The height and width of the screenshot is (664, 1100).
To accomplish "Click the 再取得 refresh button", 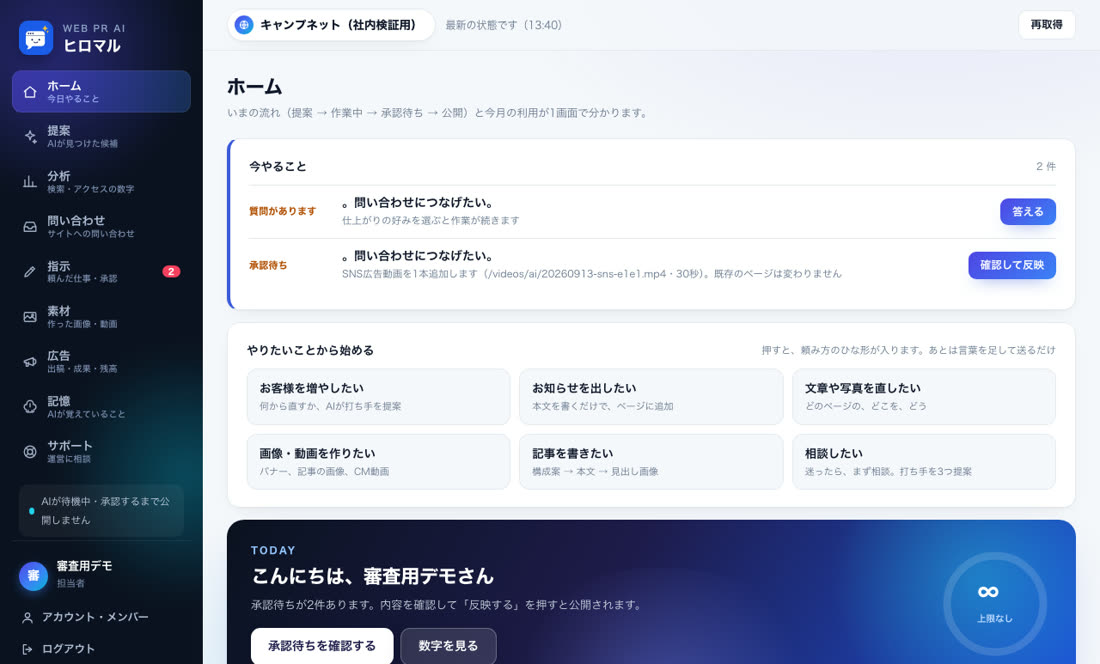I will click(x=1046, y=25).
